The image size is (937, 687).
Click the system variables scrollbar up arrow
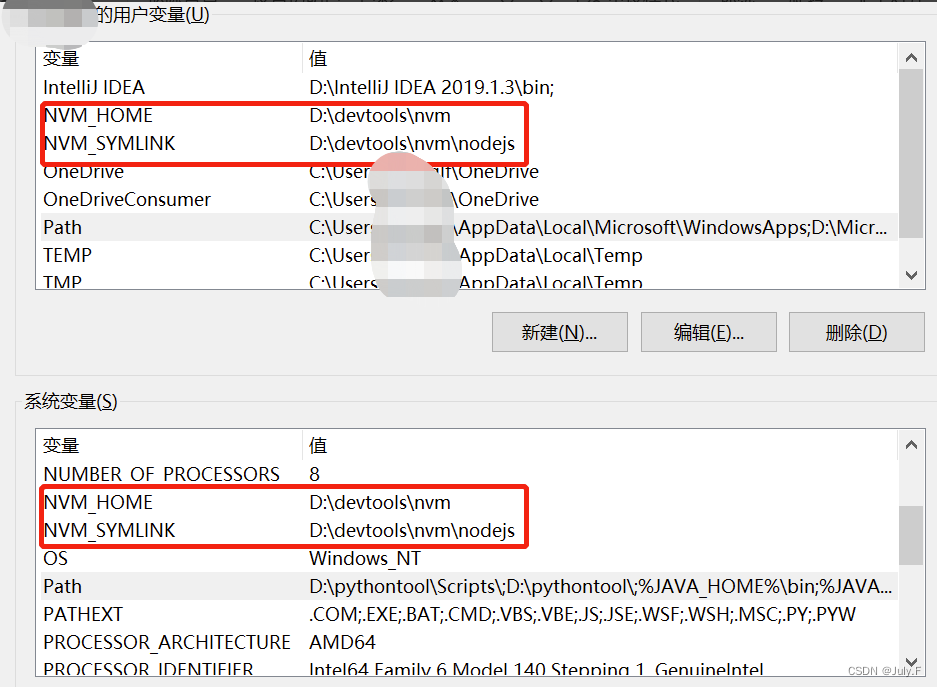click(x=911, y=444)
